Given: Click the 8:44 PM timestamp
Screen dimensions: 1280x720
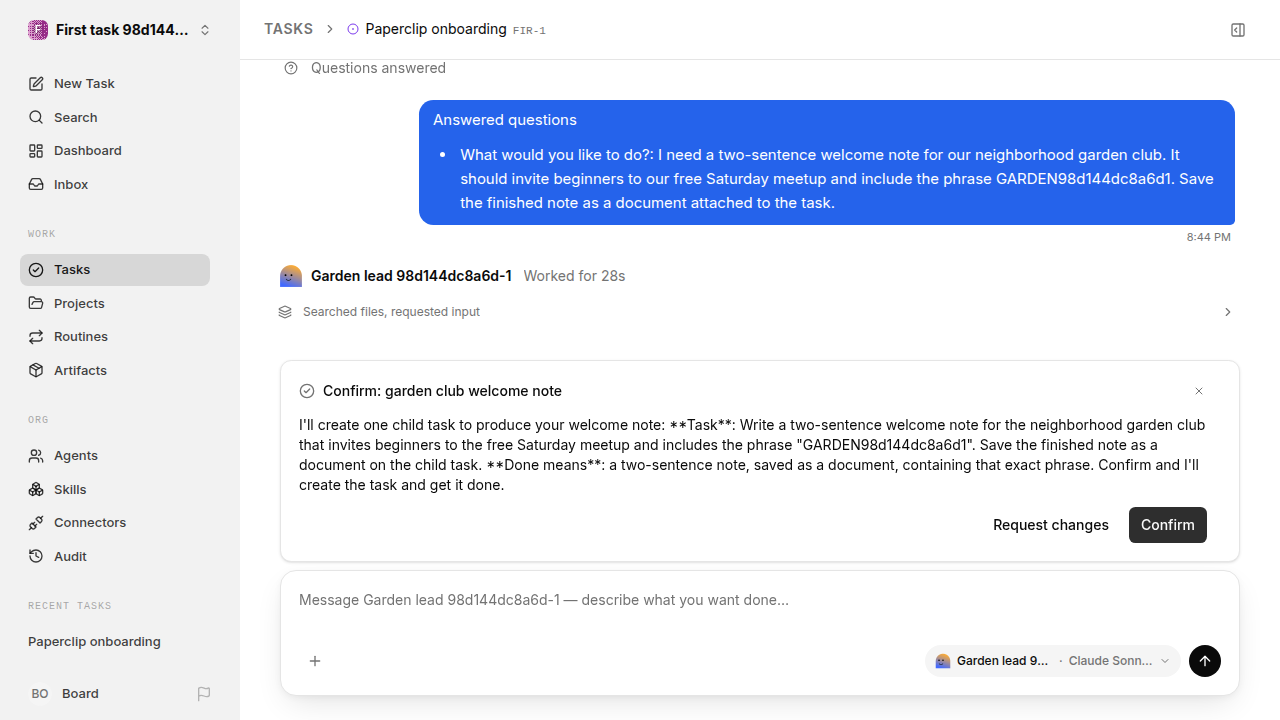Looking at the screenshot, I should pos(1209,237).
